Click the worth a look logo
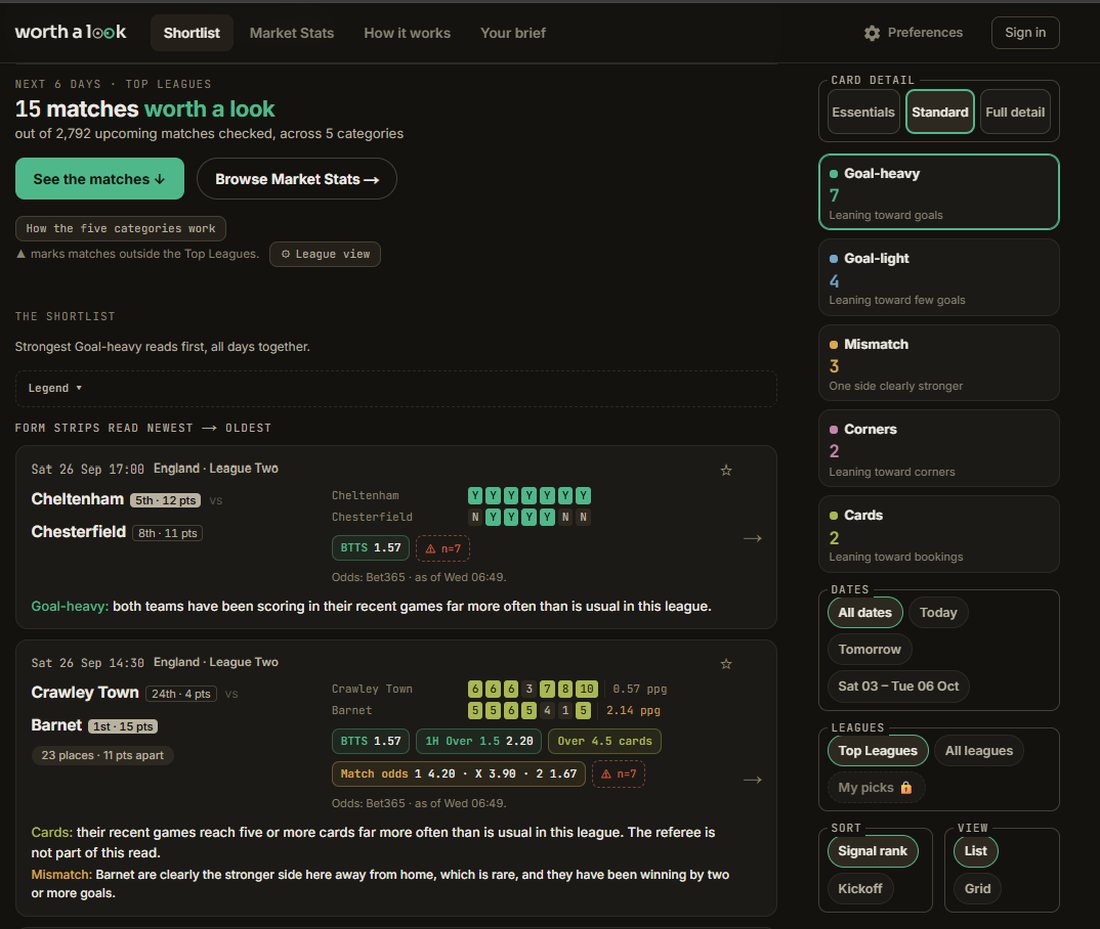1100x929 pixels. [x=71, y=32]
